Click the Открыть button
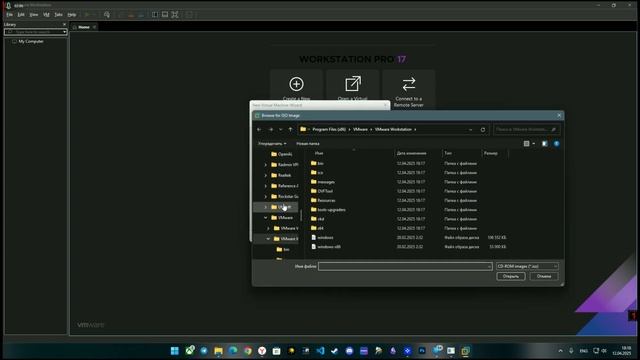The image size is (640, 360). [511, 276]
